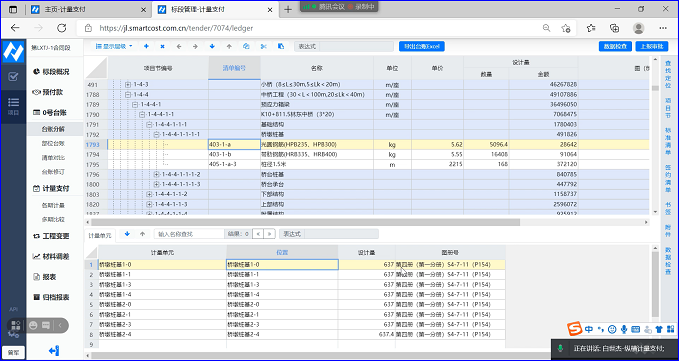The width and height of the screenshot is (680, 362).
Task: Click the blue down arrow in top toolbar
Action: tap(212, 46)
